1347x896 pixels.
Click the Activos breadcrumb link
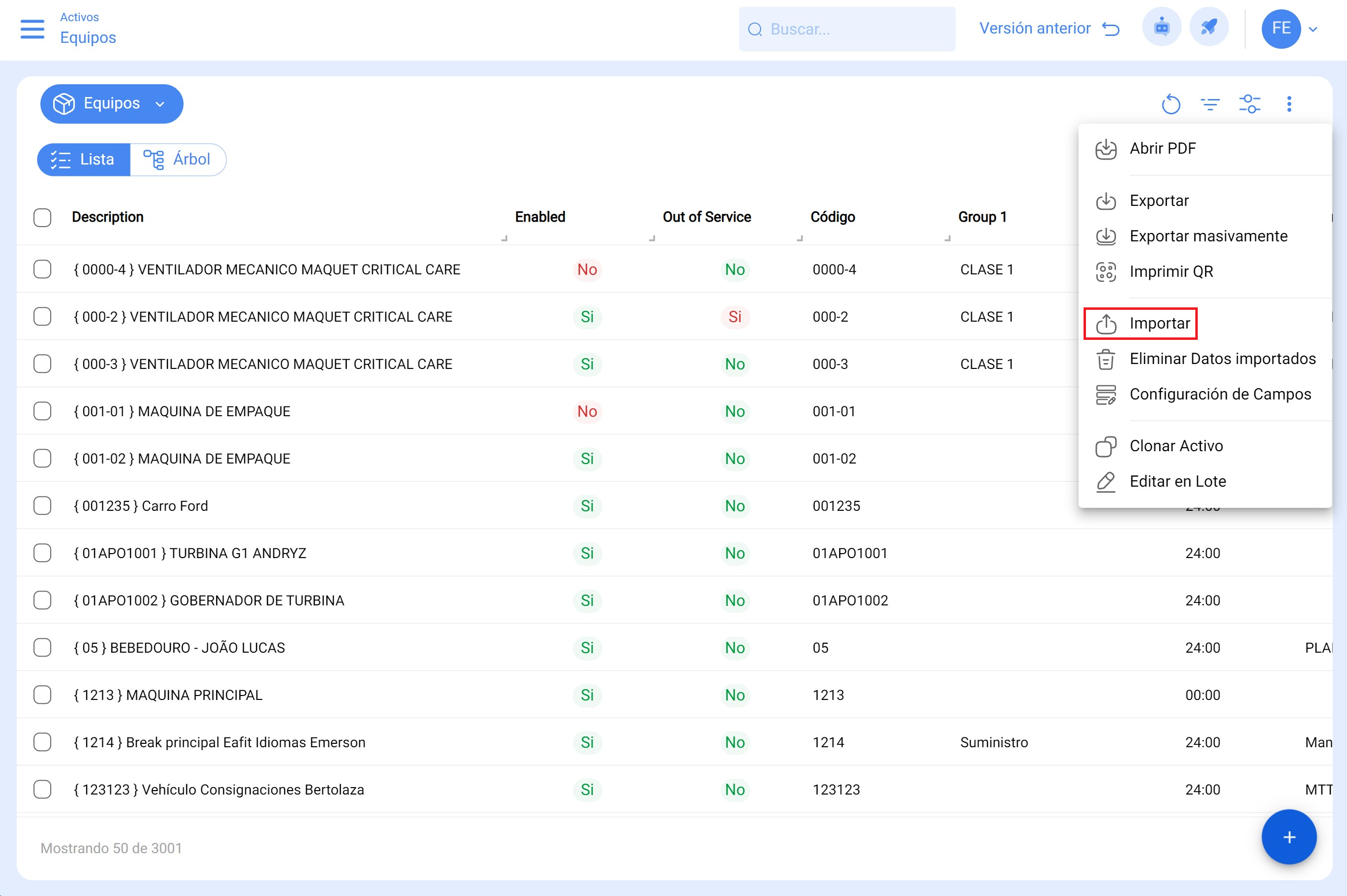[79, 17]
